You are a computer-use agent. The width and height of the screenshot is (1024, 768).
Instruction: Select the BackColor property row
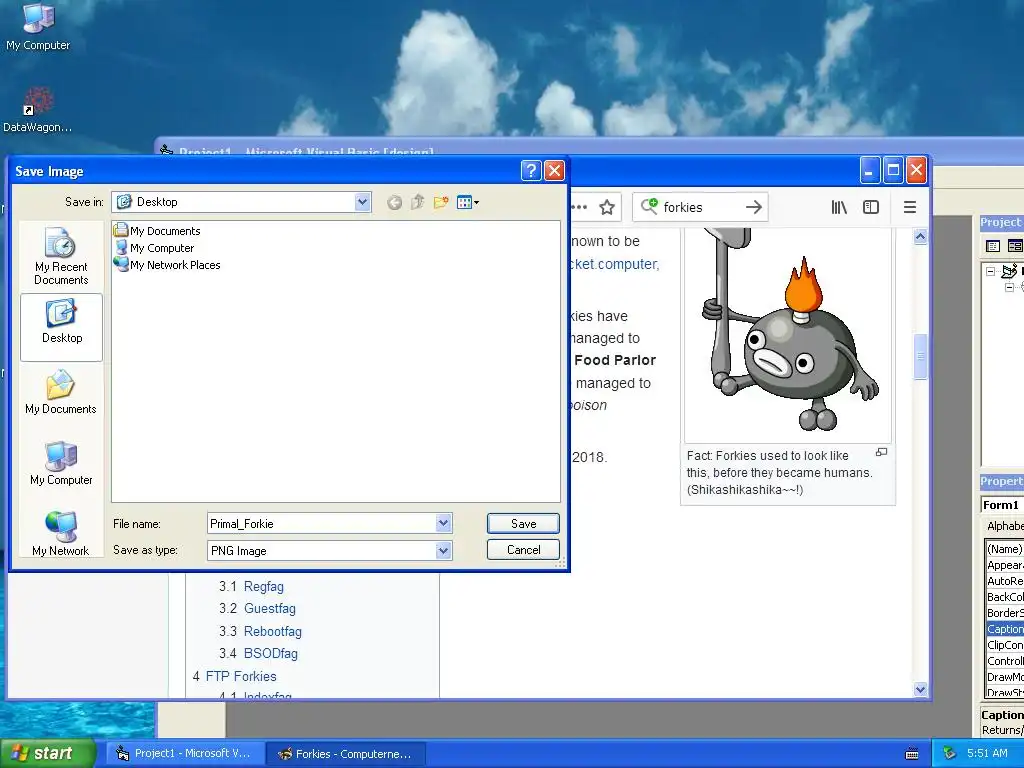tap(1004, 597)
